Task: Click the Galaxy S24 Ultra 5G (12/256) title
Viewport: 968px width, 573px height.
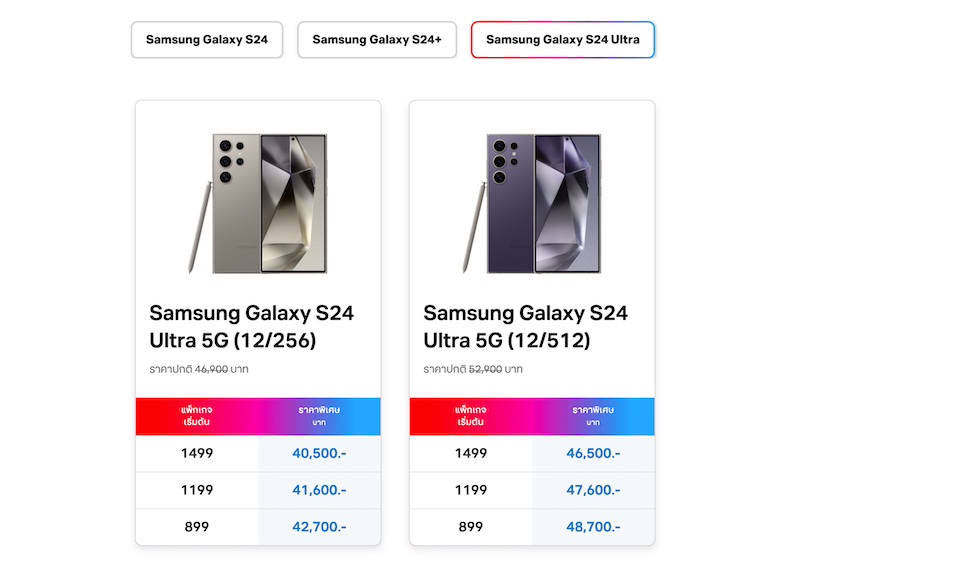Action: point(251,327)
